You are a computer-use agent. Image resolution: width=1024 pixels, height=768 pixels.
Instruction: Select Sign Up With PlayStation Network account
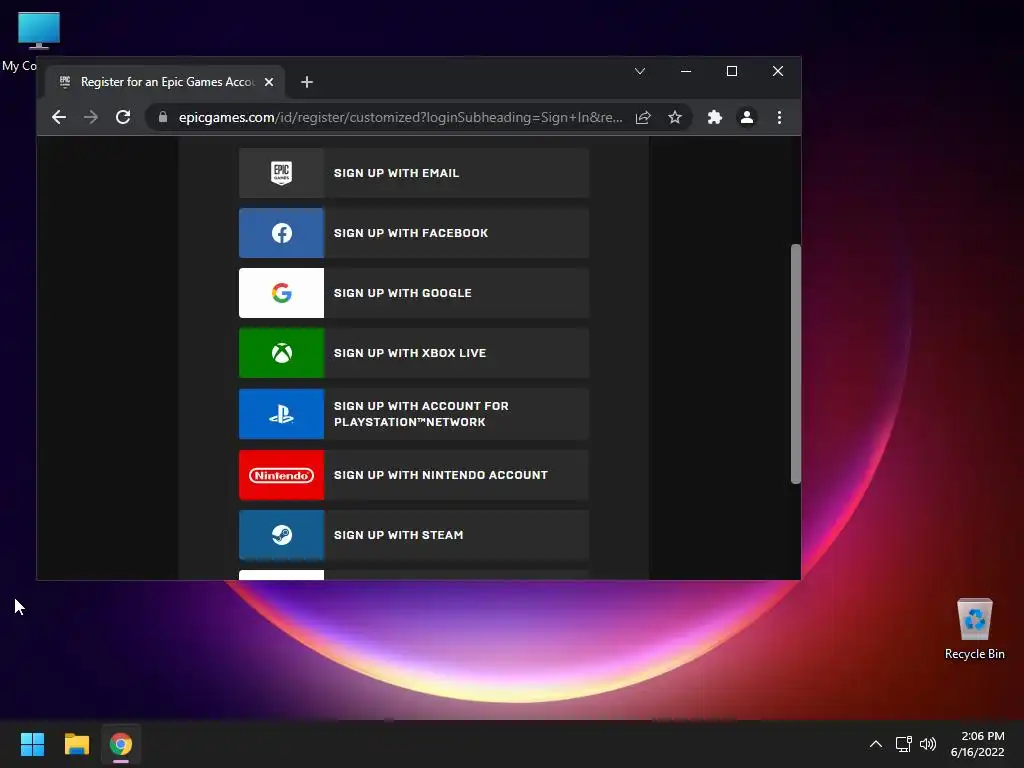(x=414, y=414)
